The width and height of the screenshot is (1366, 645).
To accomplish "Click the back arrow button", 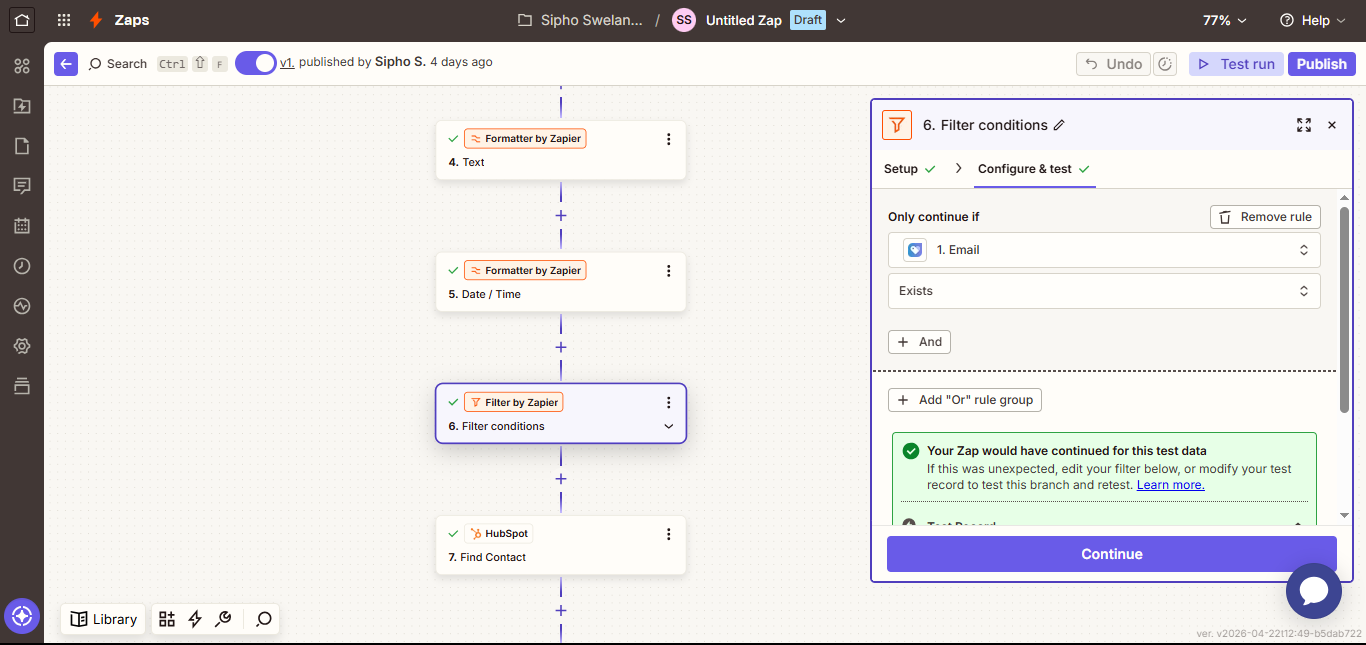I will click(66, 63).
